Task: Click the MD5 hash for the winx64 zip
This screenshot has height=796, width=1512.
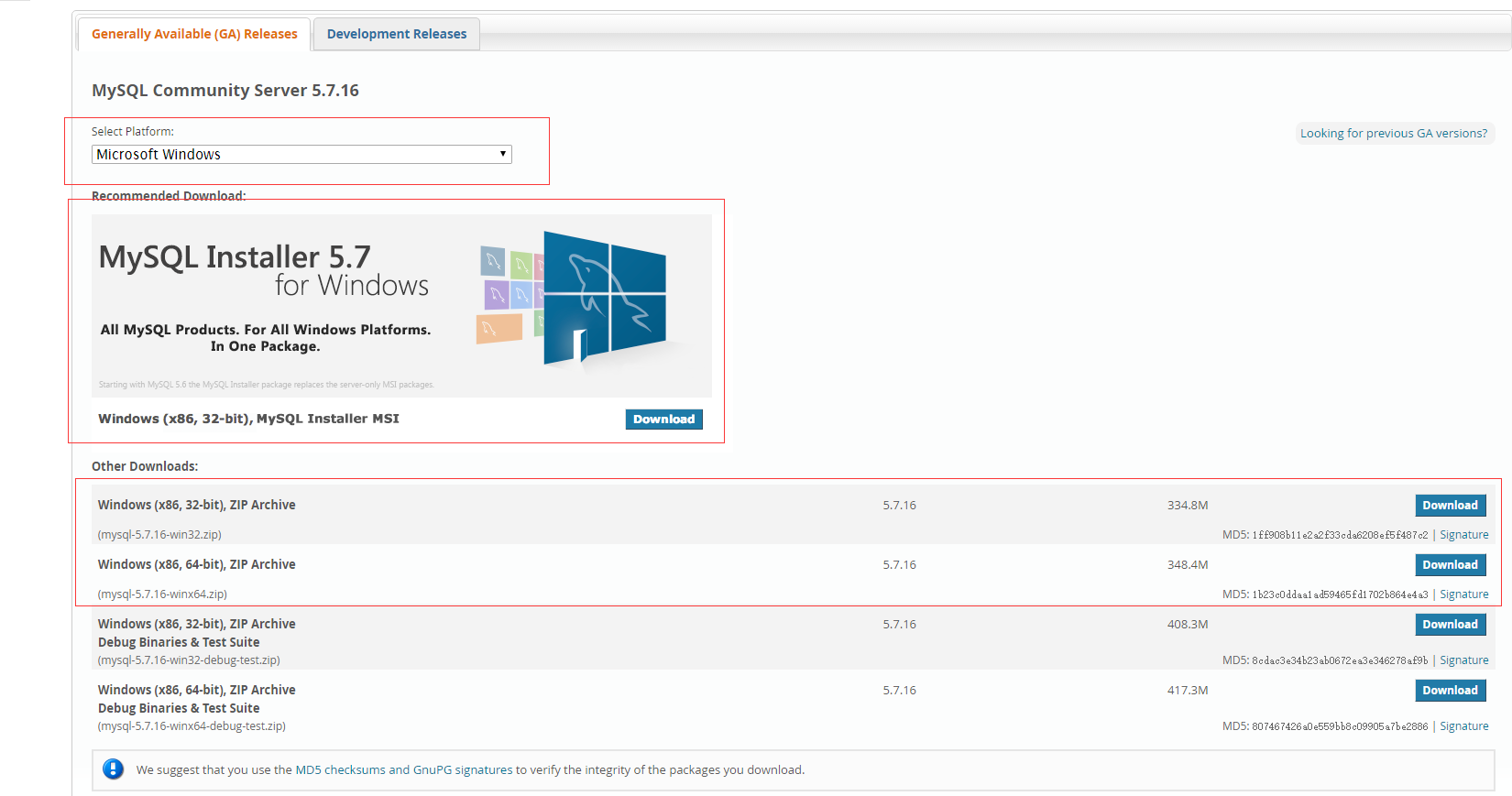Action: click(x=1340, y=594)
